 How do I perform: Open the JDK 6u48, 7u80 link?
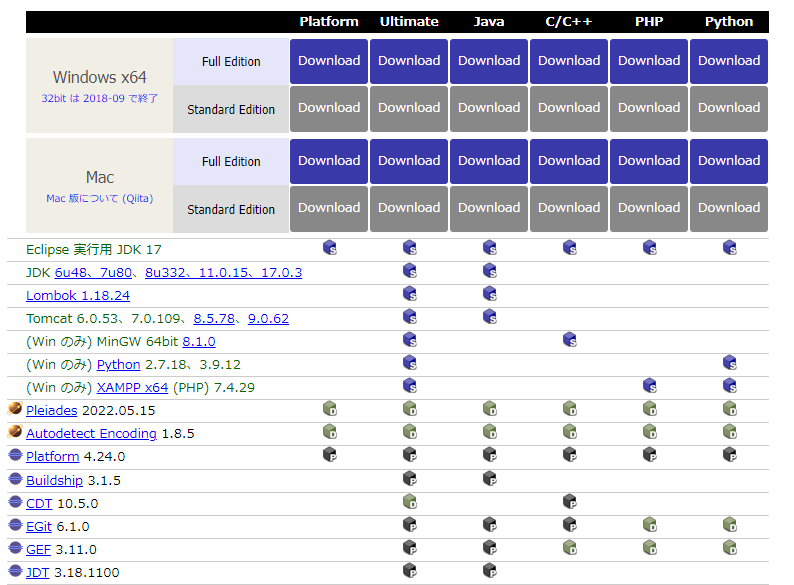93,272
